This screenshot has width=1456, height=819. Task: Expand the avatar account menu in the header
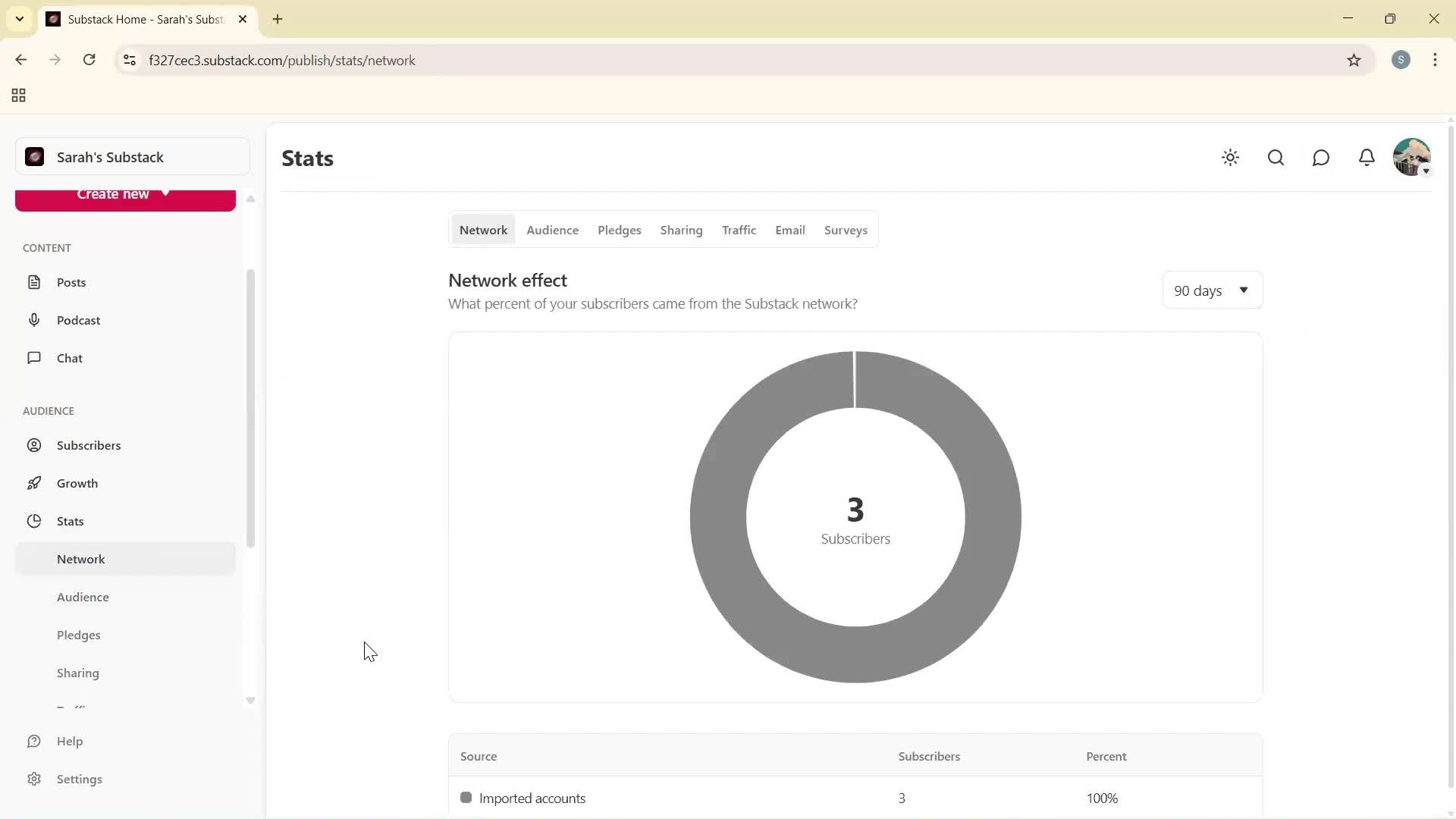1412,158
